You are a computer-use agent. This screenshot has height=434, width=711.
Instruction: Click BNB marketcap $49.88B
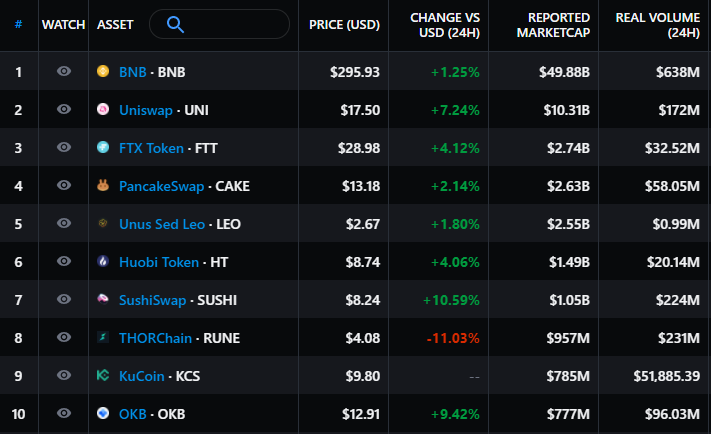565,72
